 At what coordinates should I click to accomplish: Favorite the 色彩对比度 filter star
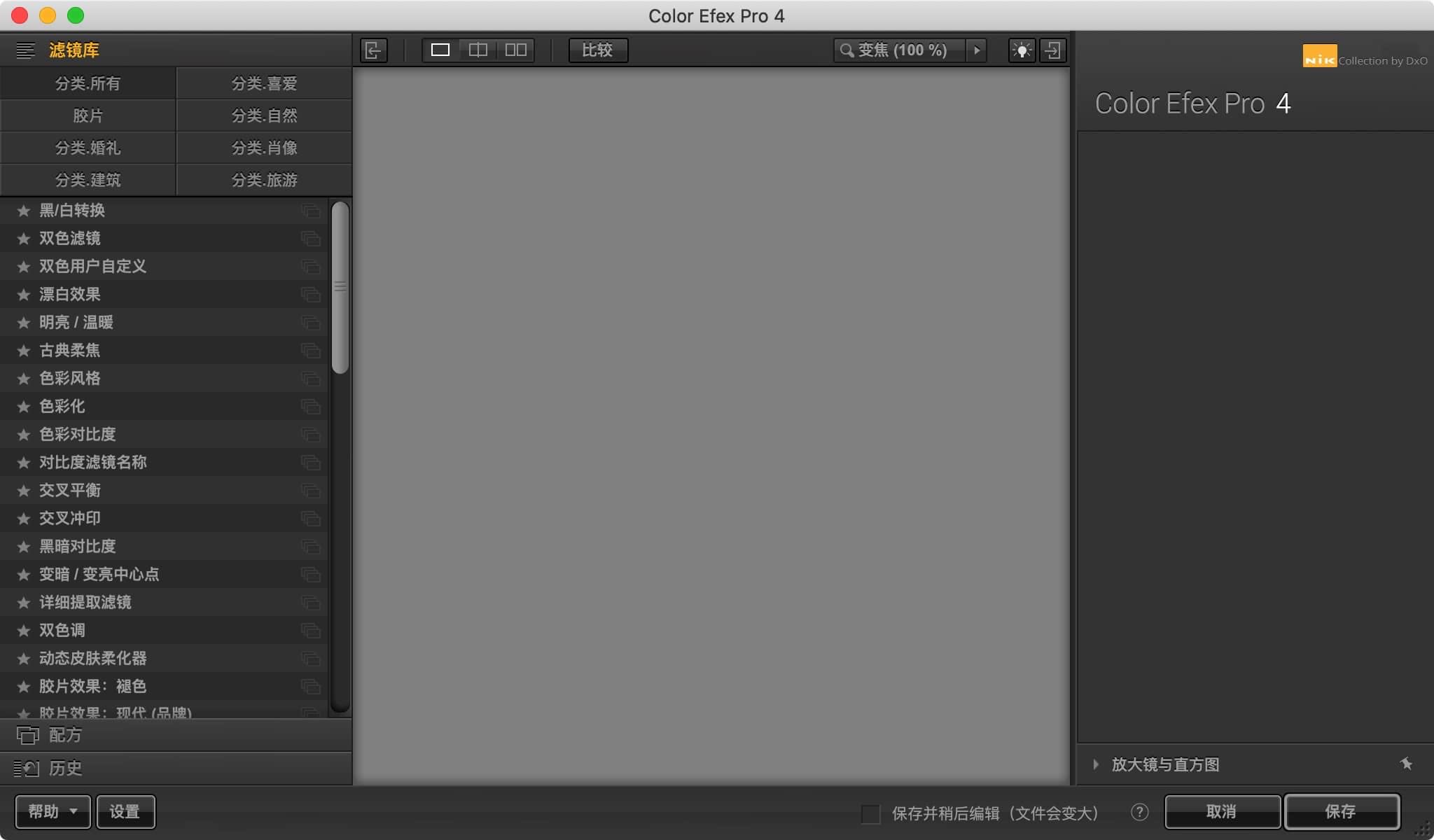point(23,434)
